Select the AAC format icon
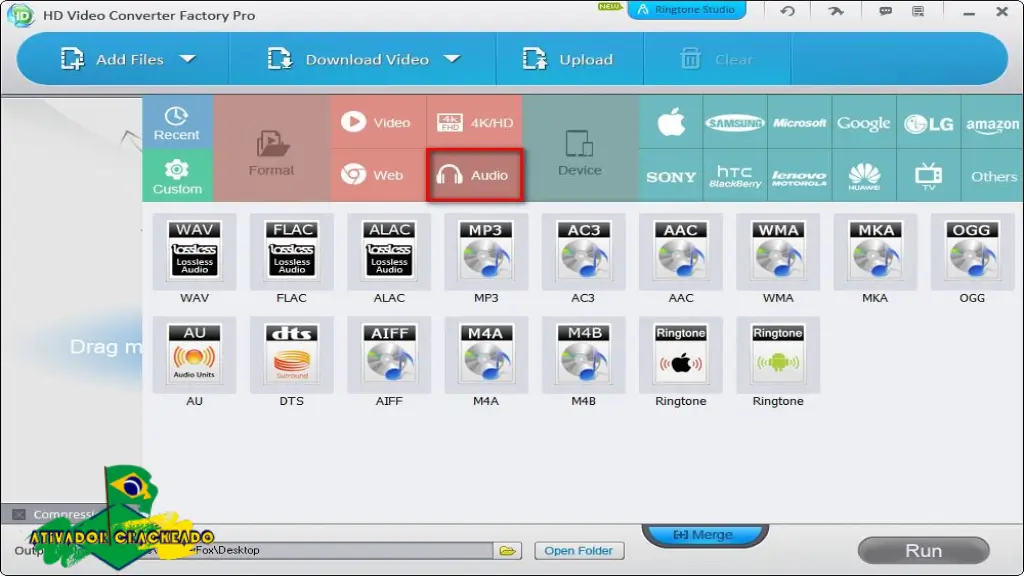Screen dimensions: 1024x576 (x=680, y=252)
